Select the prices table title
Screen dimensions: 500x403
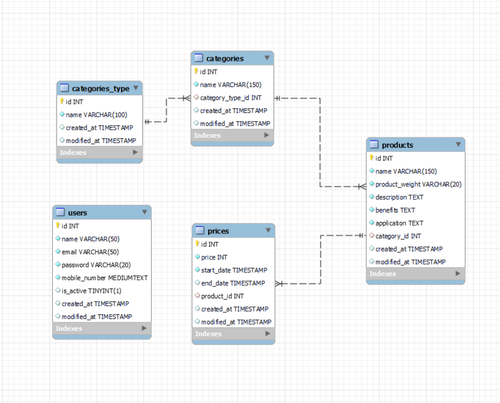click(x=218, y=231)
